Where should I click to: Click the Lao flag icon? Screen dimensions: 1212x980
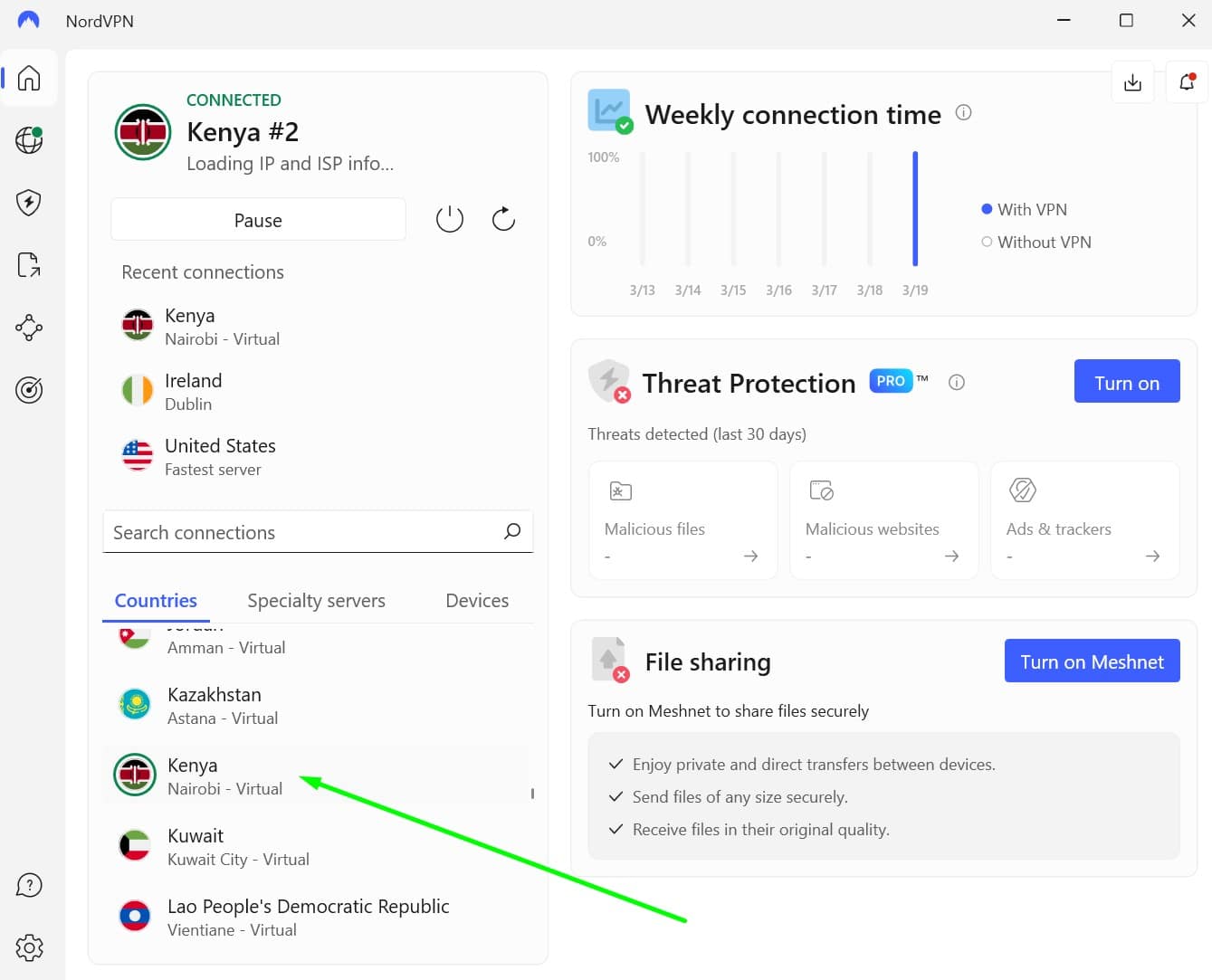point(135,916)
